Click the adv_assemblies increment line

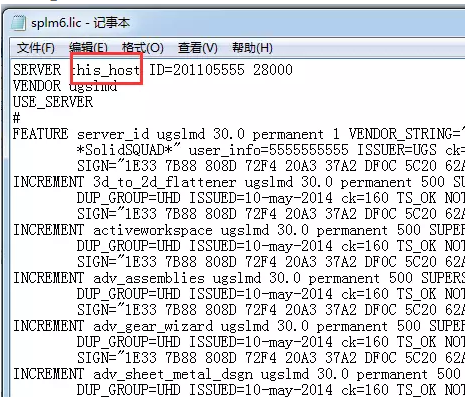click(239, 278)
